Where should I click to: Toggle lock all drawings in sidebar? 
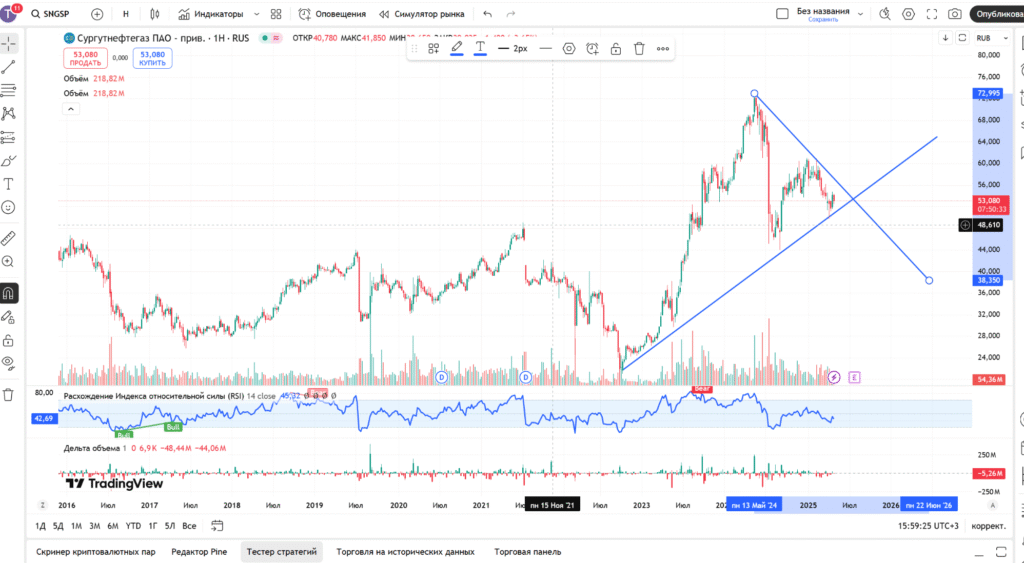click(x=8, y=340)
